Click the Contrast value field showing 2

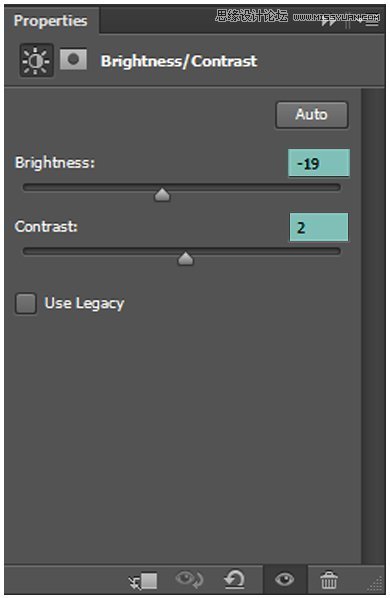click(319, 227)
